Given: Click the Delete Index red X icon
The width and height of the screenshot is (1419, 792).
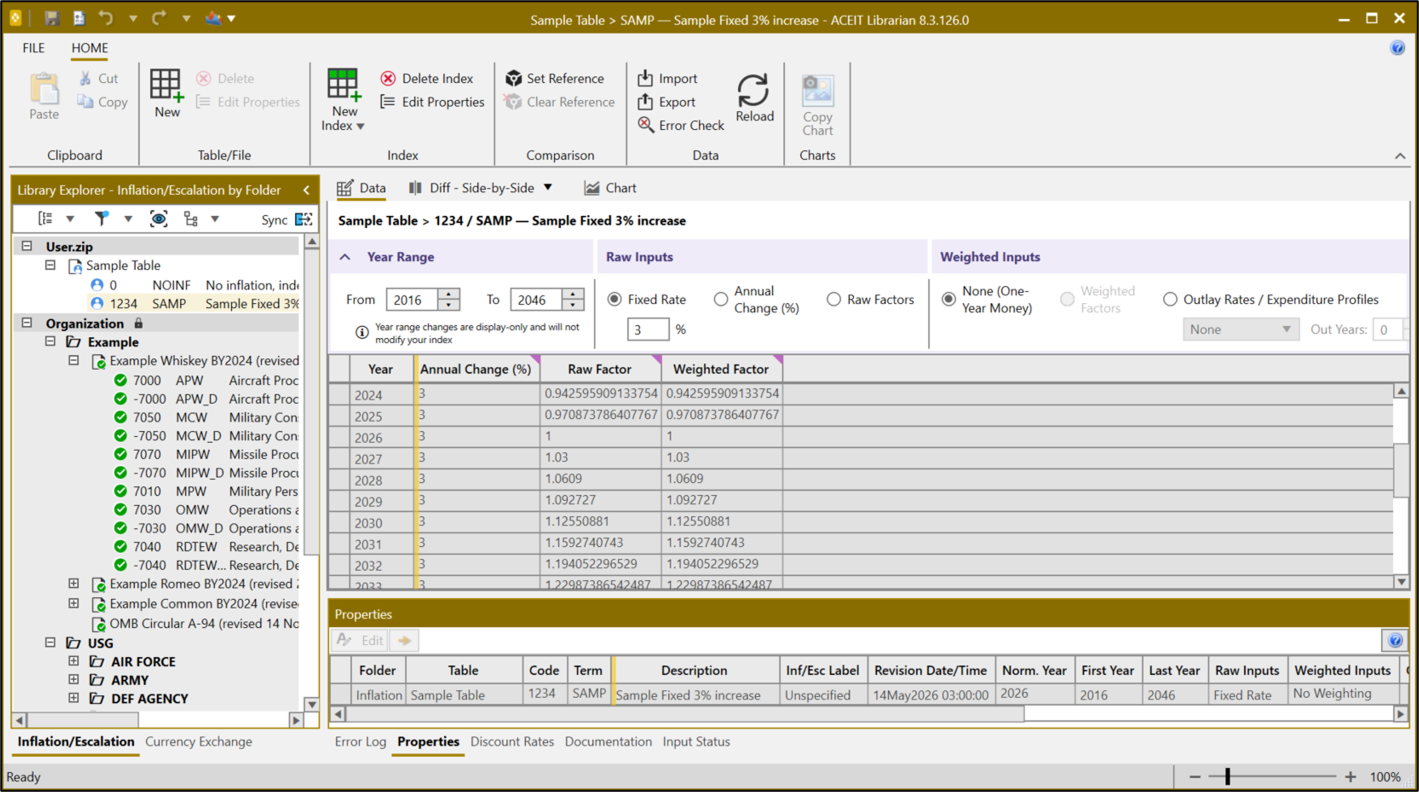Looking at the screenshot, I should coord(388,78).
